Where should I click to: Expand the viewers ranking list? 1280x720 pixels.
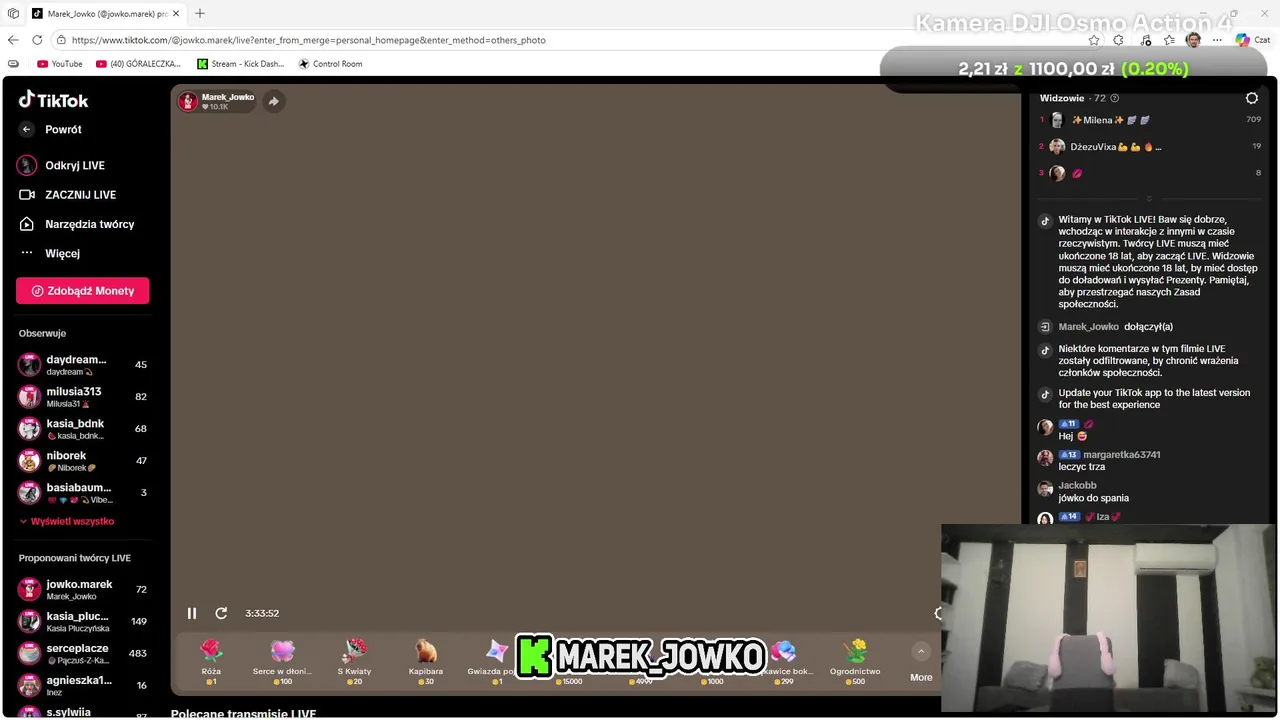pyautogui.click(x=1149, y=199)
